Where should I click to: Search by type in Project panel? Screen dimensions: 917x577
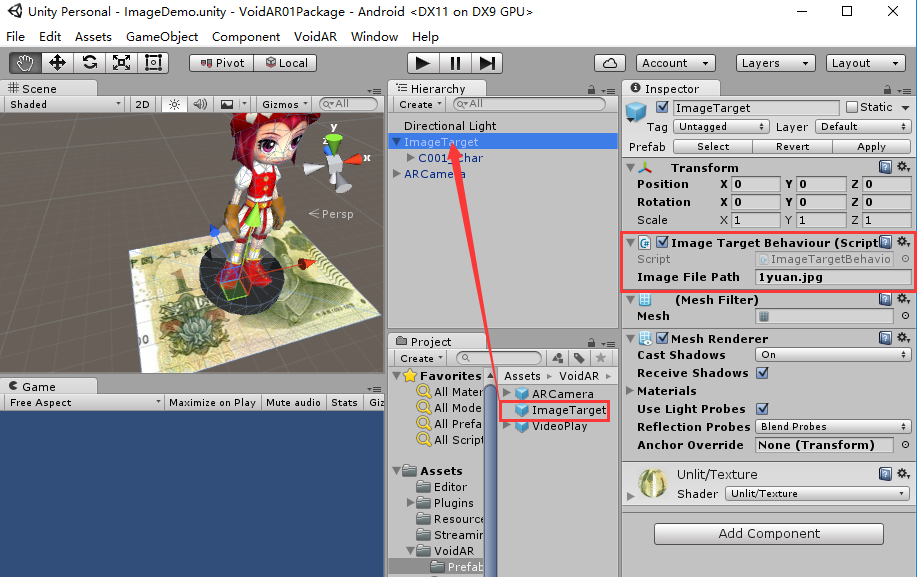click(x=558, y=358)
